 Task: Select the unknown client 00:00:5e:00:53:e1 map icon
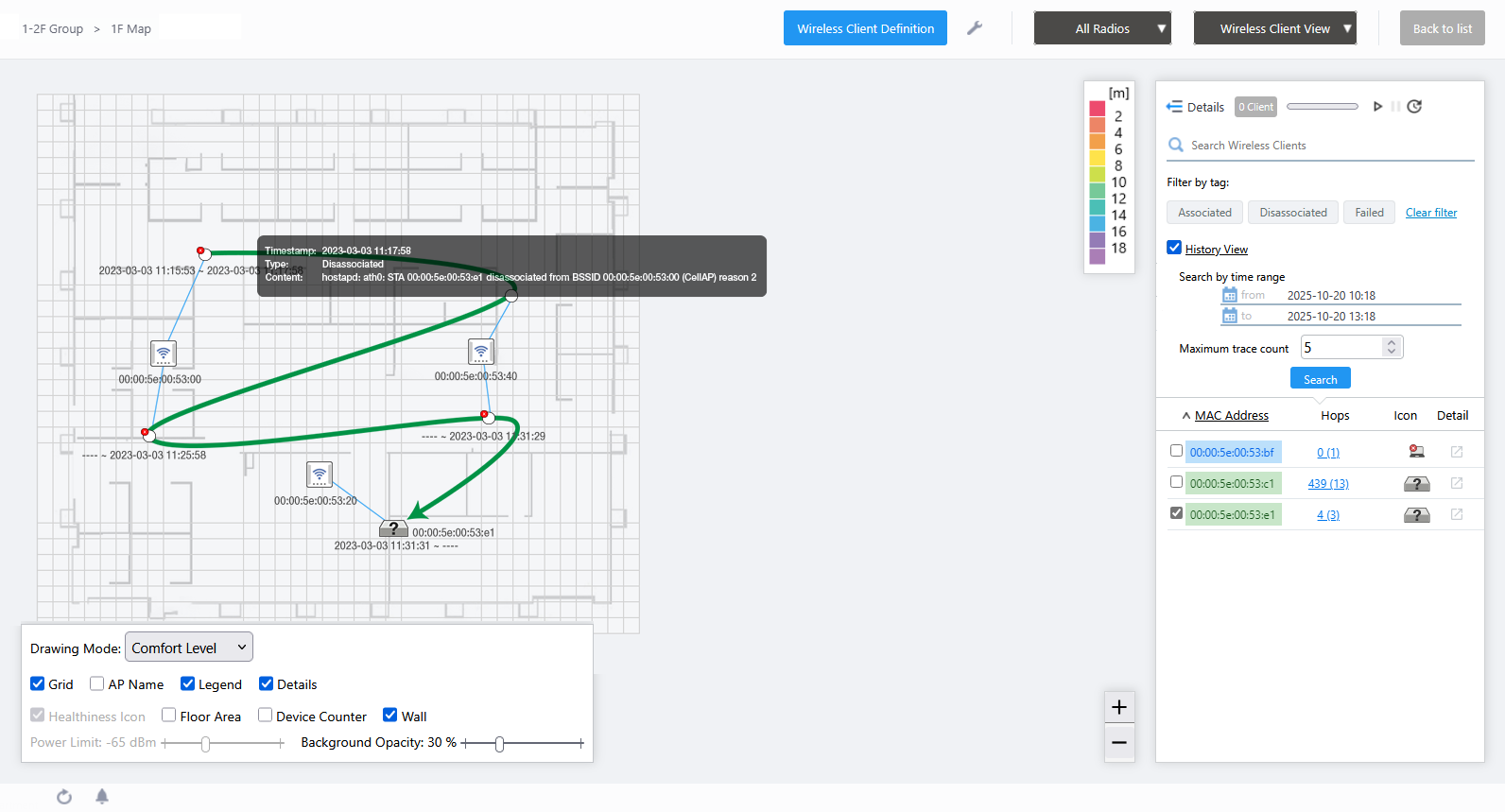393,528
